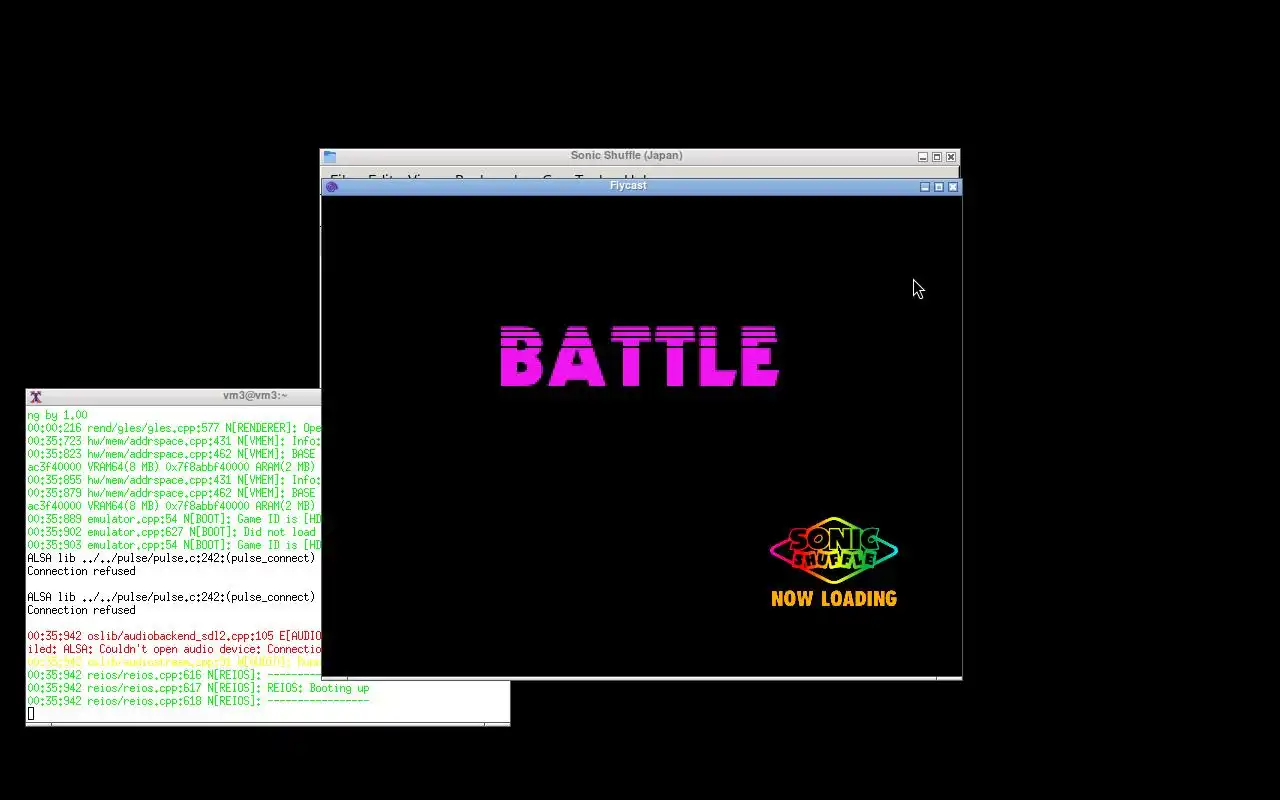Close the Flycast window
Viewport: 1280px width, 800px height.
click(x=953, y=187)
